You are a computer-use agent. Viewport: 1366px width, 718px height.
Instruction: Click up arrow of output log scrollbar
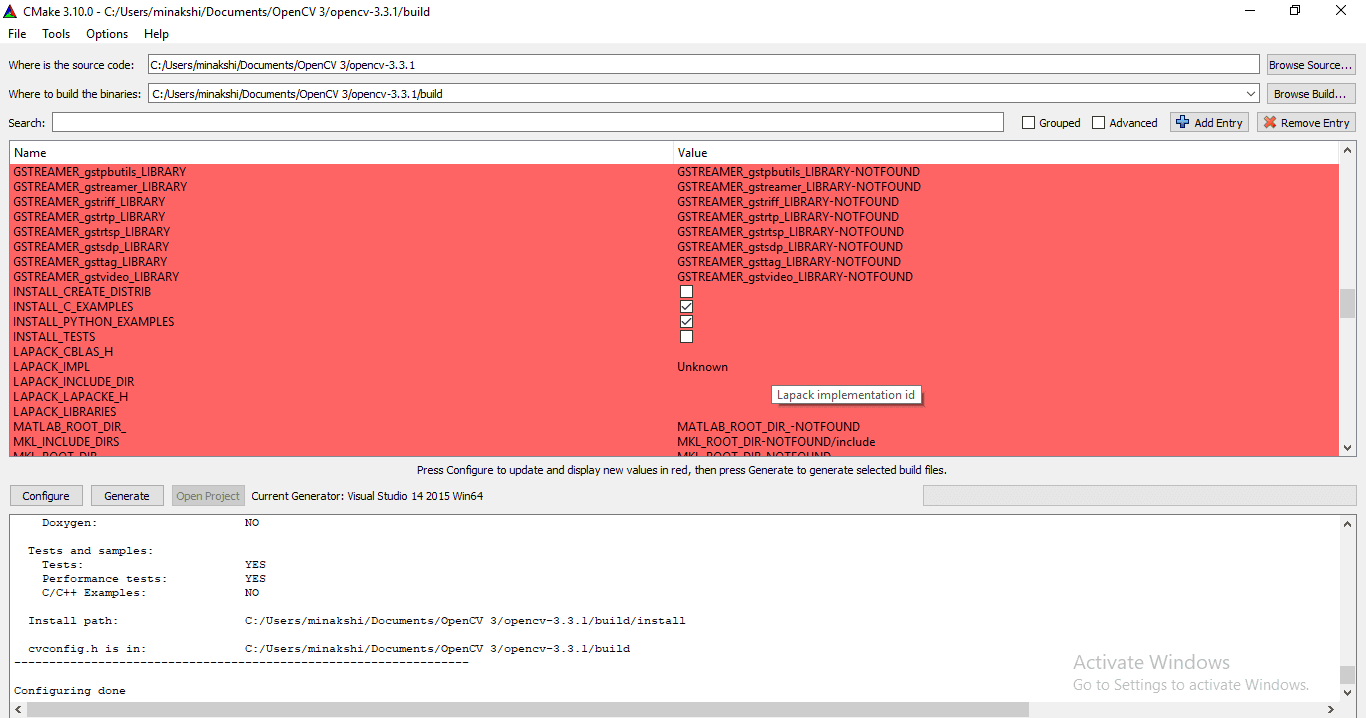[x=1347, y=523]
